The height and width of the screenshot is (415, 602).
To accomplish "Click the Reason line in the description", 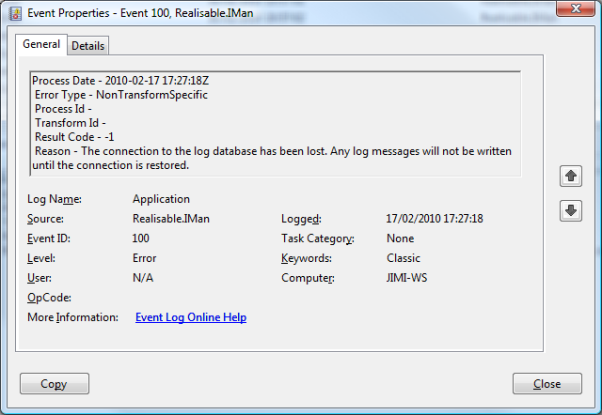I will coord(270,151).
